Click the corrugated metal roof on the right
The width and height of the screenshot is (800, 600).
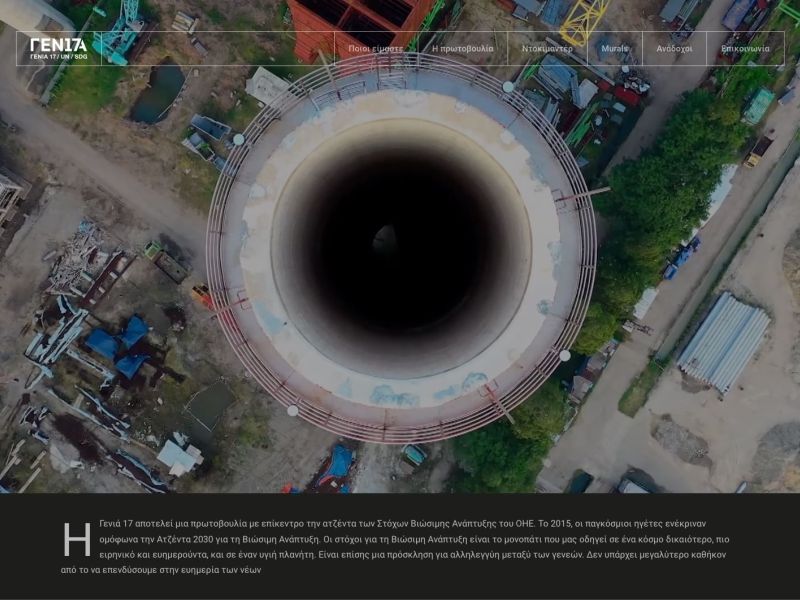tap(724, 340)
